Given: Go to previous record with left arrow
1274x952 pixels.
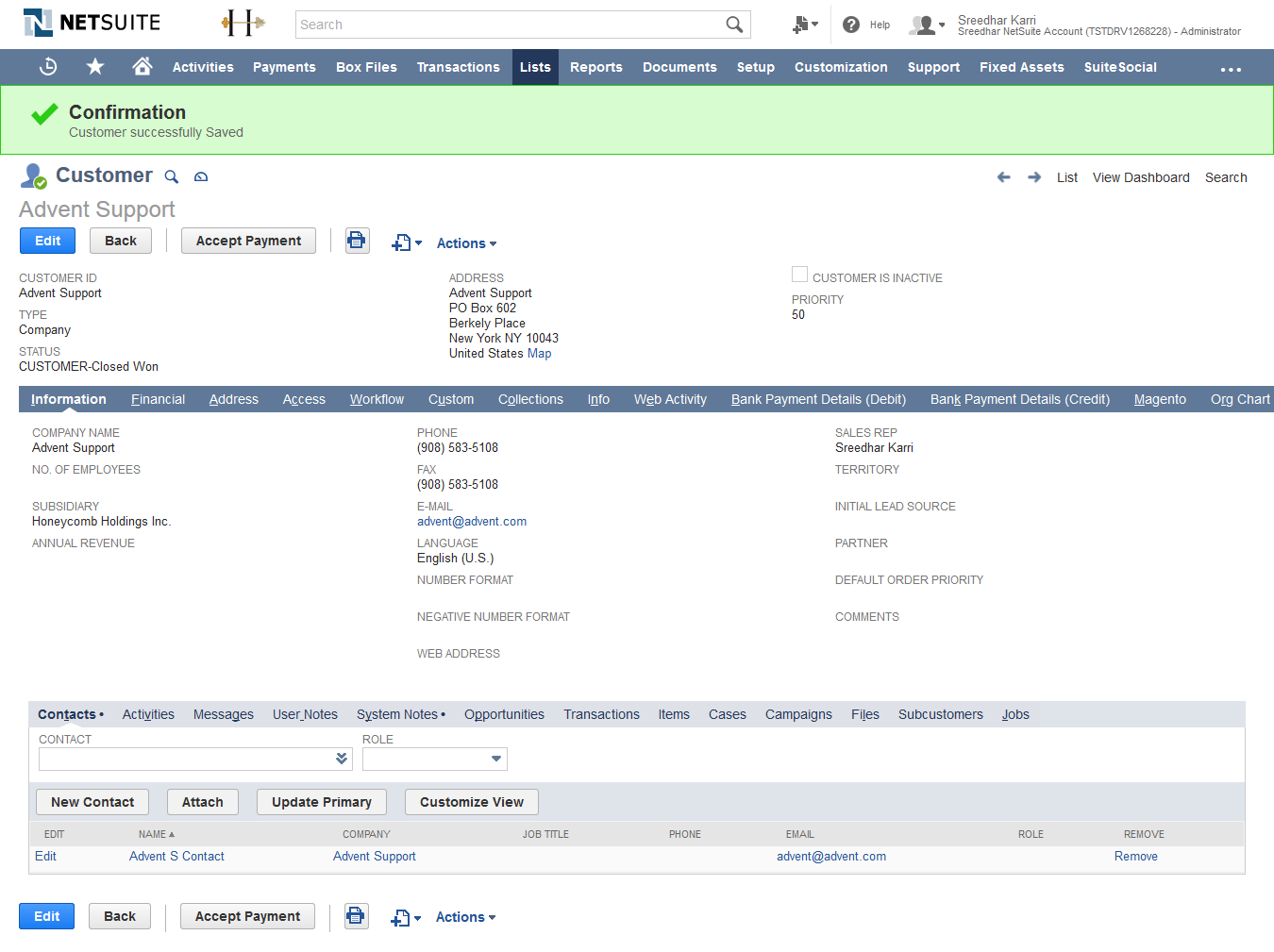Looking at the screenshot, I should [1004, 177].
